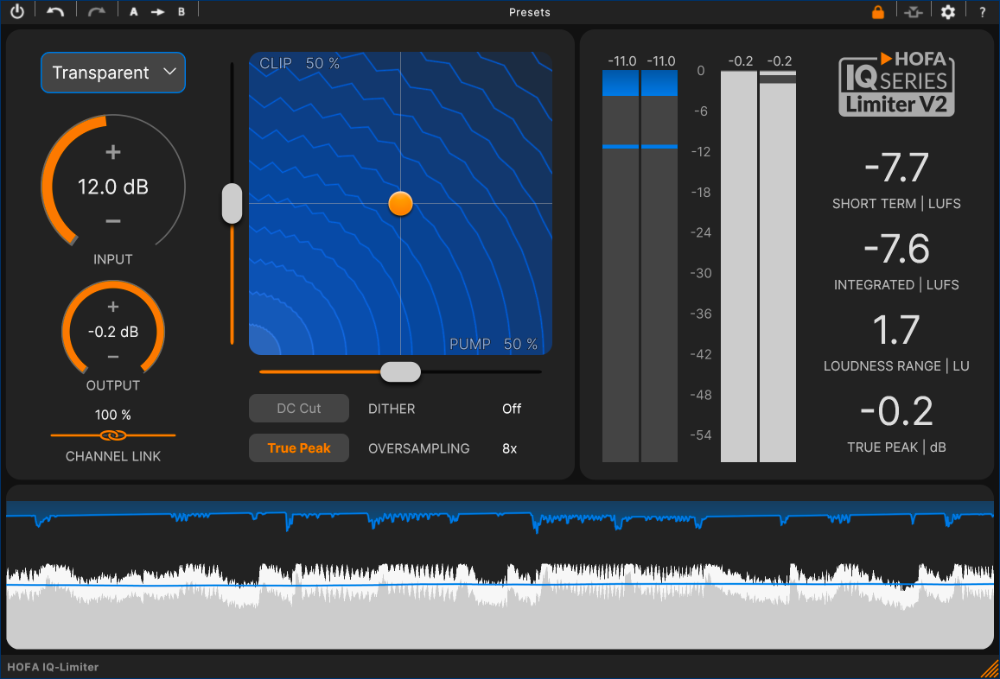
Task: Toggle the plugin power bypass icon
Action: point(17,11)
